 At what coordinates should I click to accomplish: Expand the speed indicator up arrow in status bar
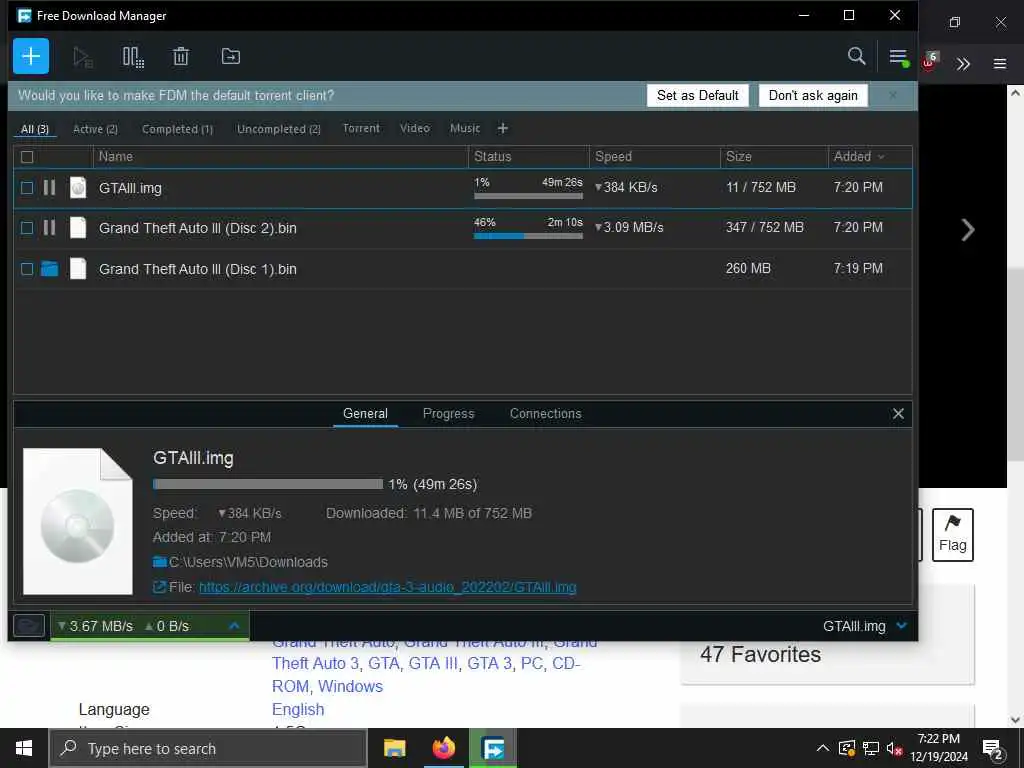(x=234, y=626)
